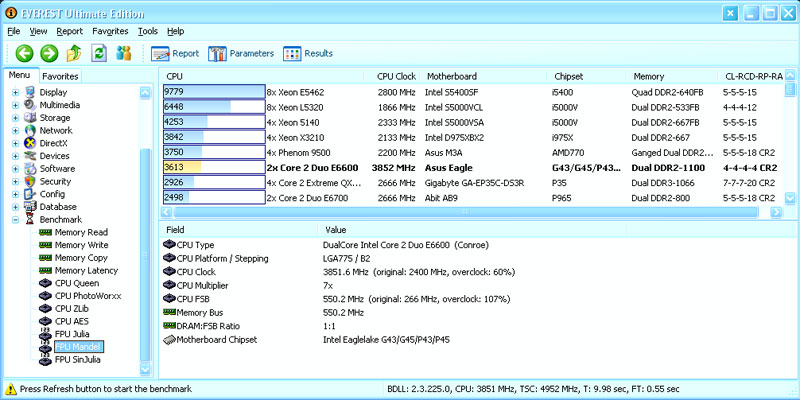Click the Benchmark hourglass icon

tap(30, 220)
